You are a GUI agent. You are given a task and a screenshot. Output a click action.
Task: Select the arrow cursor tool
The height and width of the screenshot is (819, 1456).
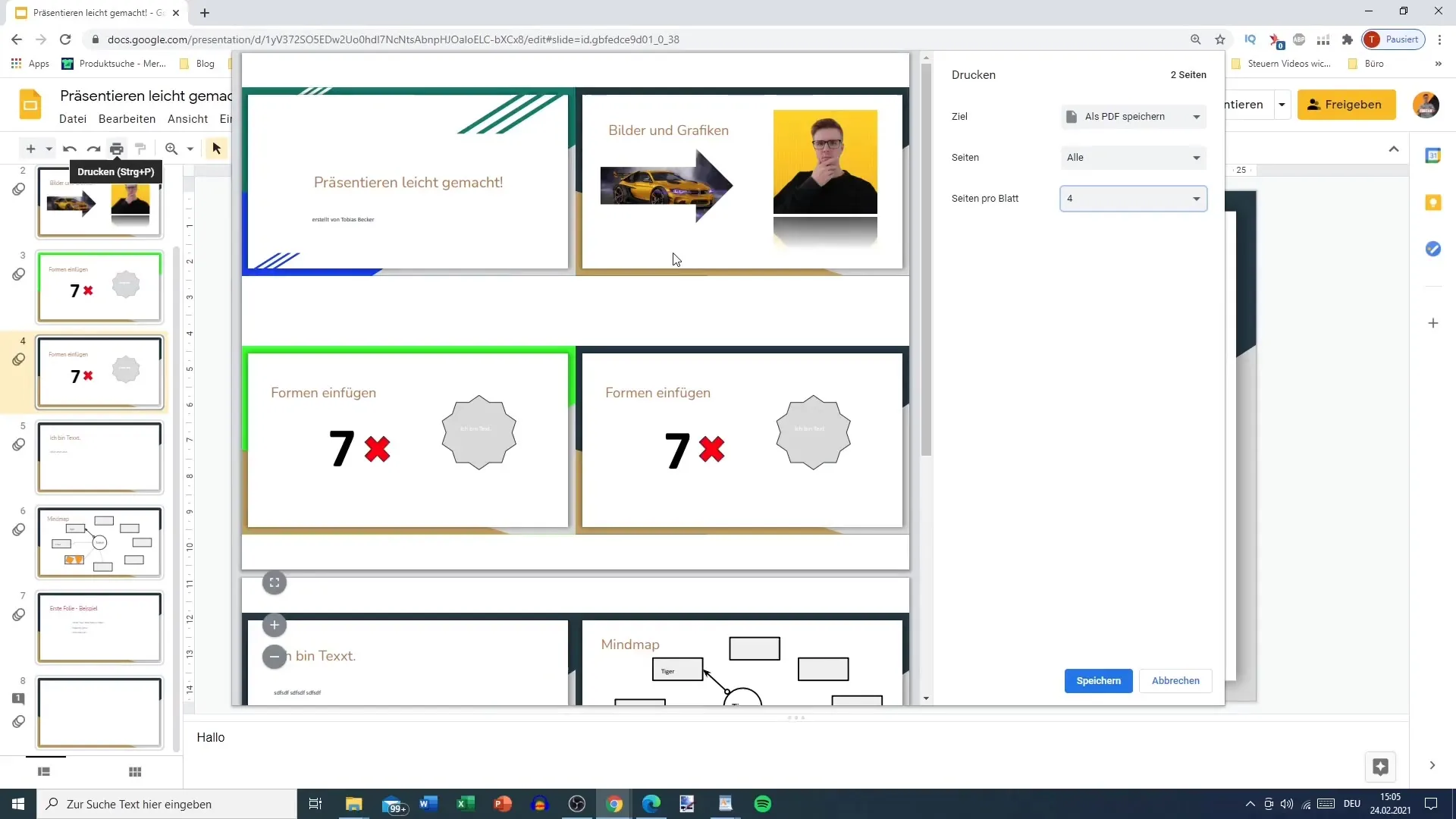[x=216, y=149]
